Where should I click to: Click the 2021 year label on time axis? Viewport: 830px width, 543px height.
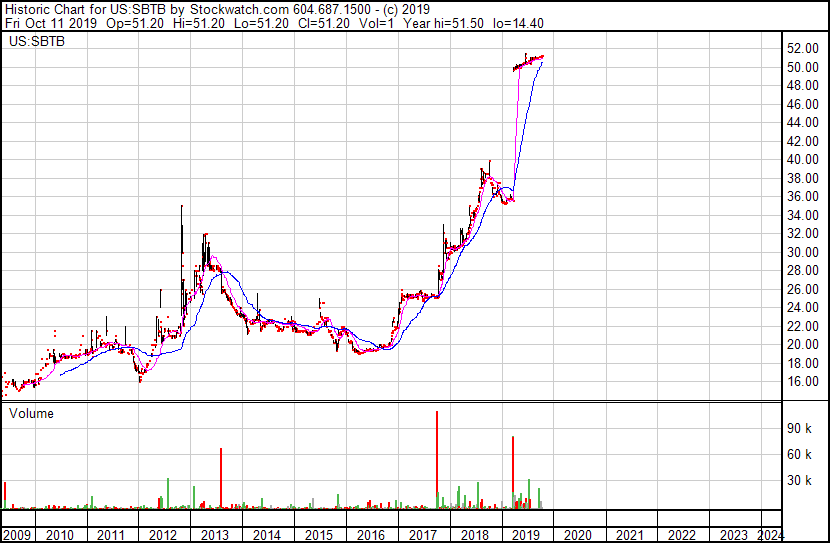coord(630,535)
